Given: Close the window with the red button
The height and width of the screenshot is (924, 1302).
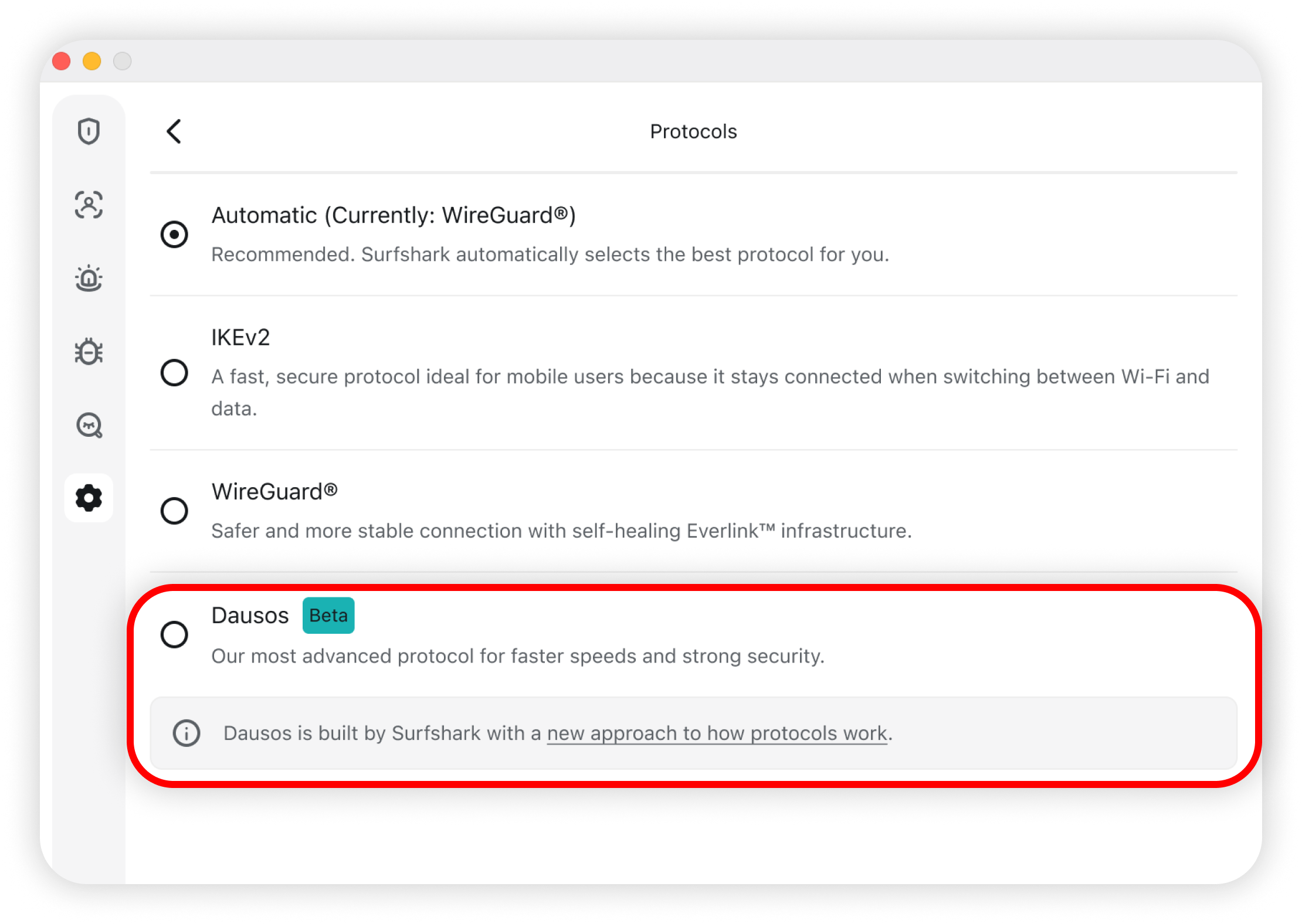Looking at the screenshot, I should click(62, 61).
